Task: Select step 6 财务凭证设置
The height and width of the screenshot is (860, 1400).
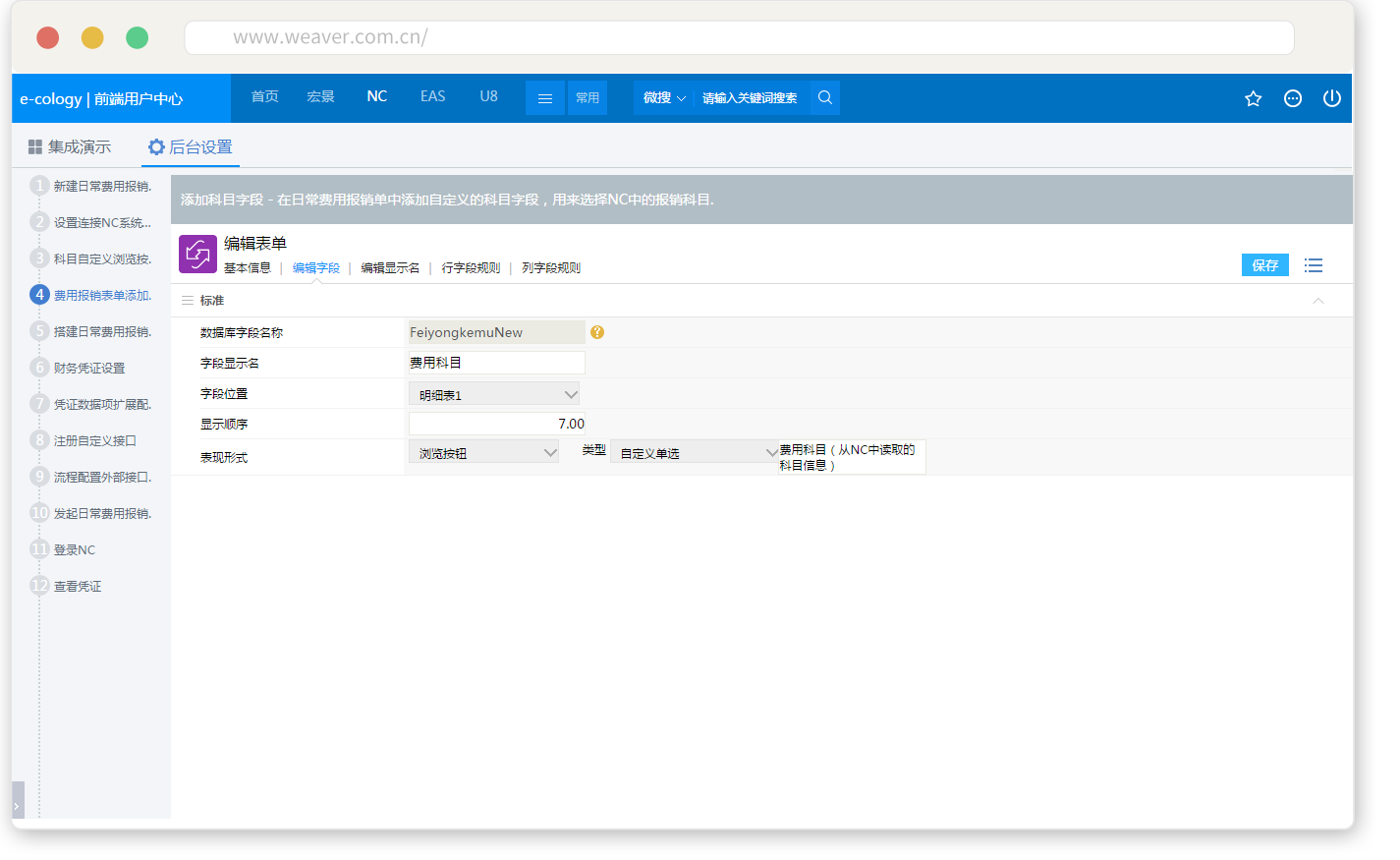Action: click(x=88, y=369)
